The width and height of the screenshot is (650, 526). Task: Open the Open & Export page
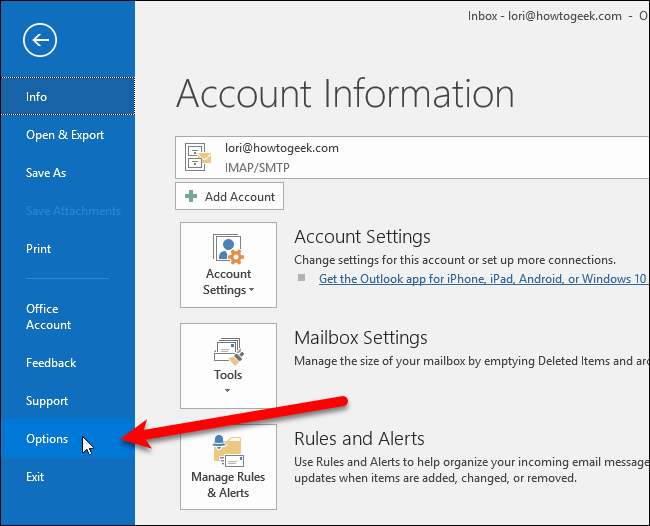click(x=65, y=135)
